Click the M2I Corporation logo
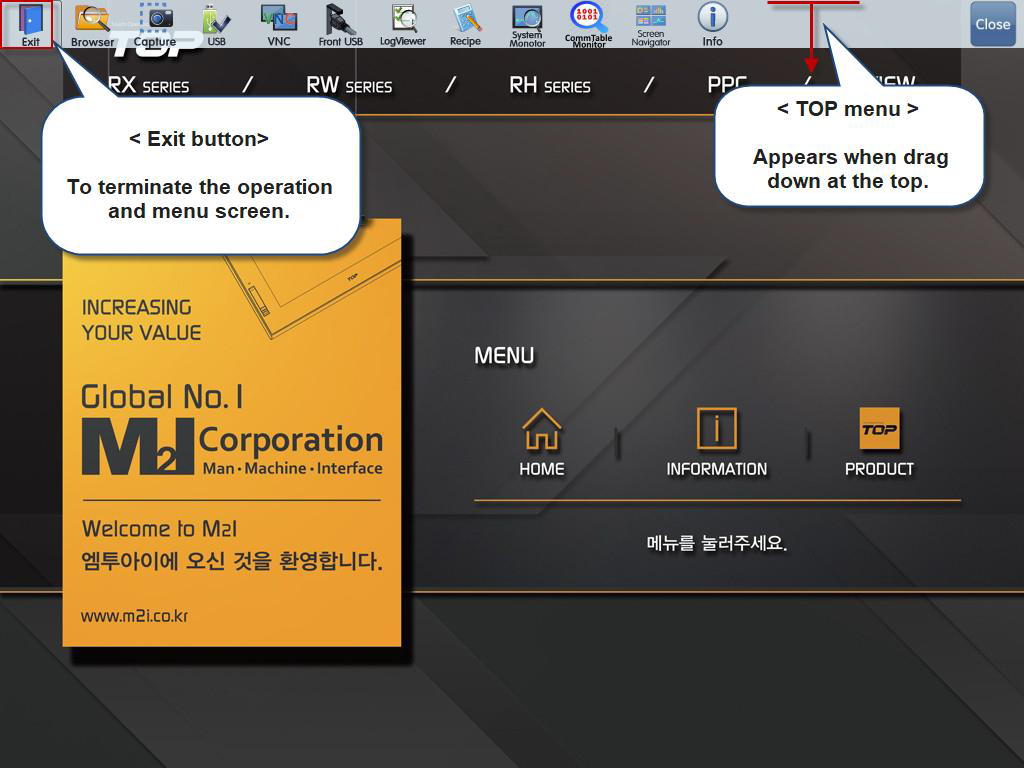 pyautogui.click(x=232, y=447)
